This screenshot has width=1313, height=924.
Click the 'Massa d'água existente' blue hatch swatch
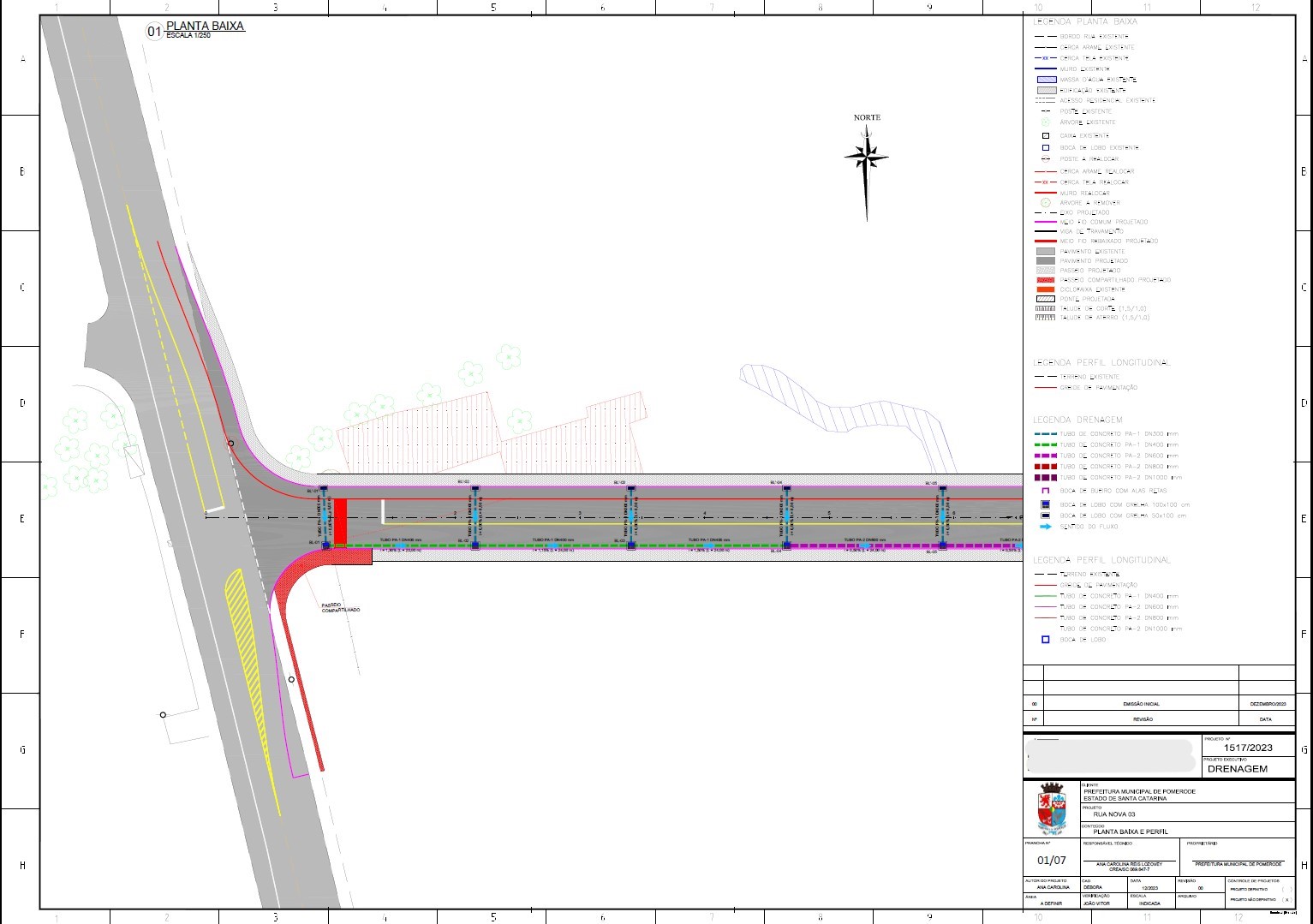click(x=1046, y=80)
